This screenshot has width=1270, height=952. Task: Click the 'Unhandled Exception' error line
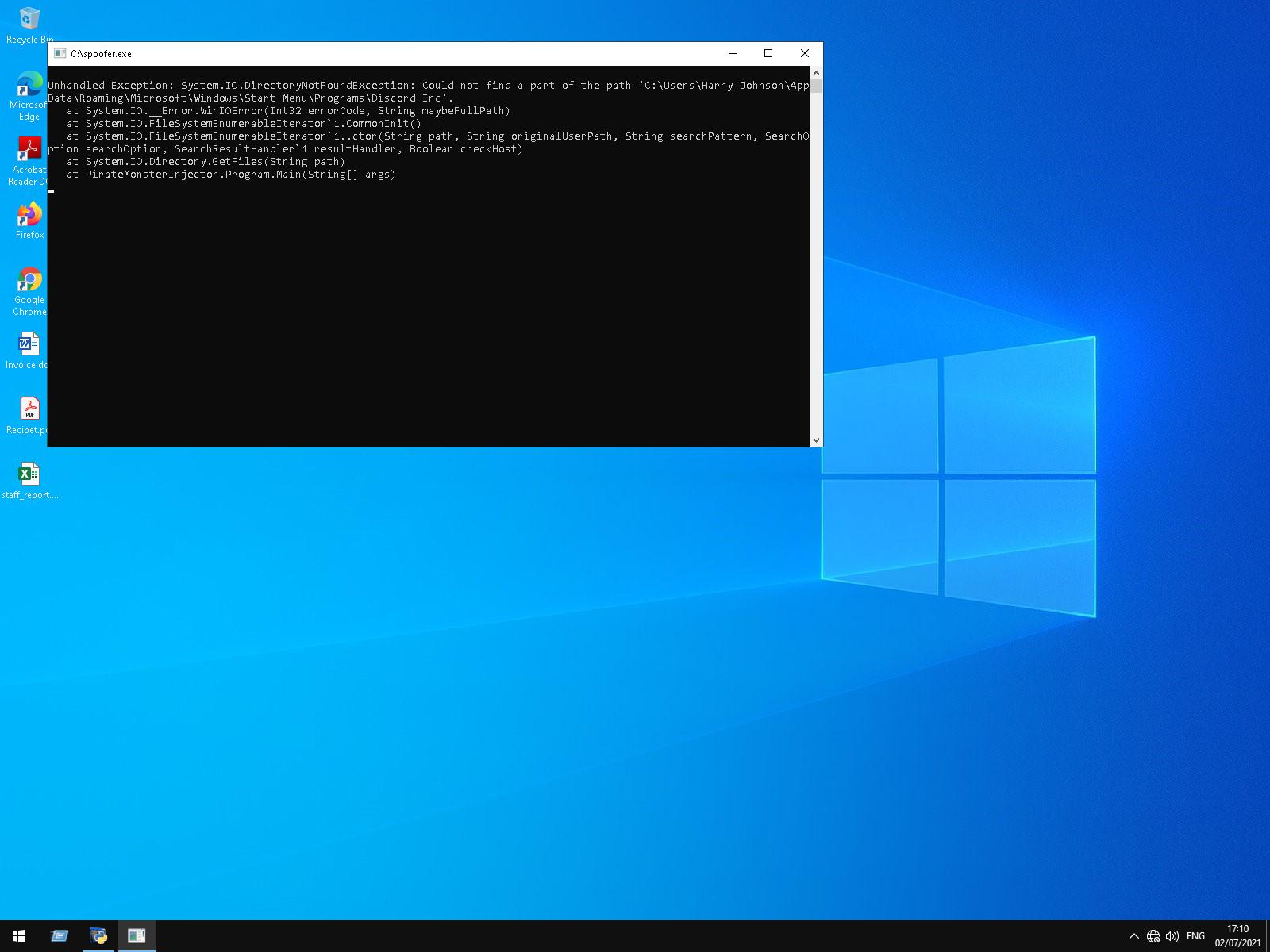point(429,86)
